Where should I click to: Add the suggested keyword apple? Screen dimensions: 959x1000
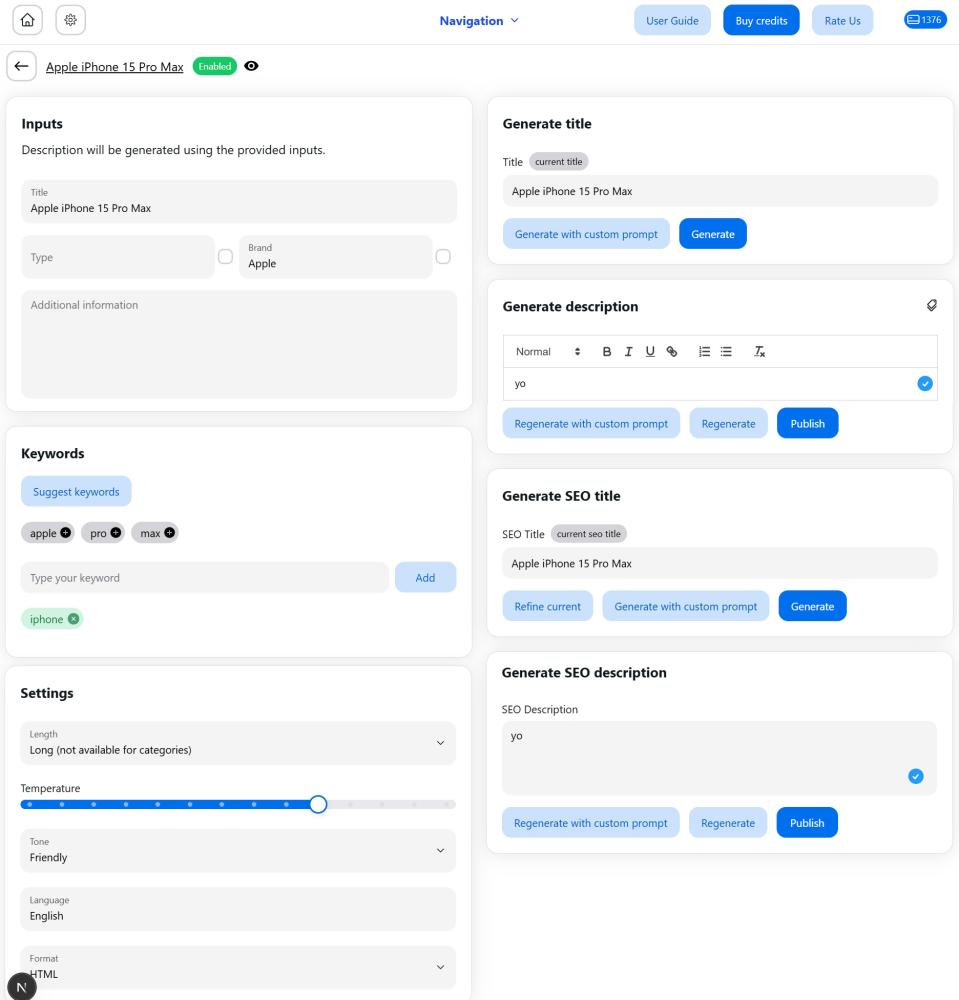(65, 533)
